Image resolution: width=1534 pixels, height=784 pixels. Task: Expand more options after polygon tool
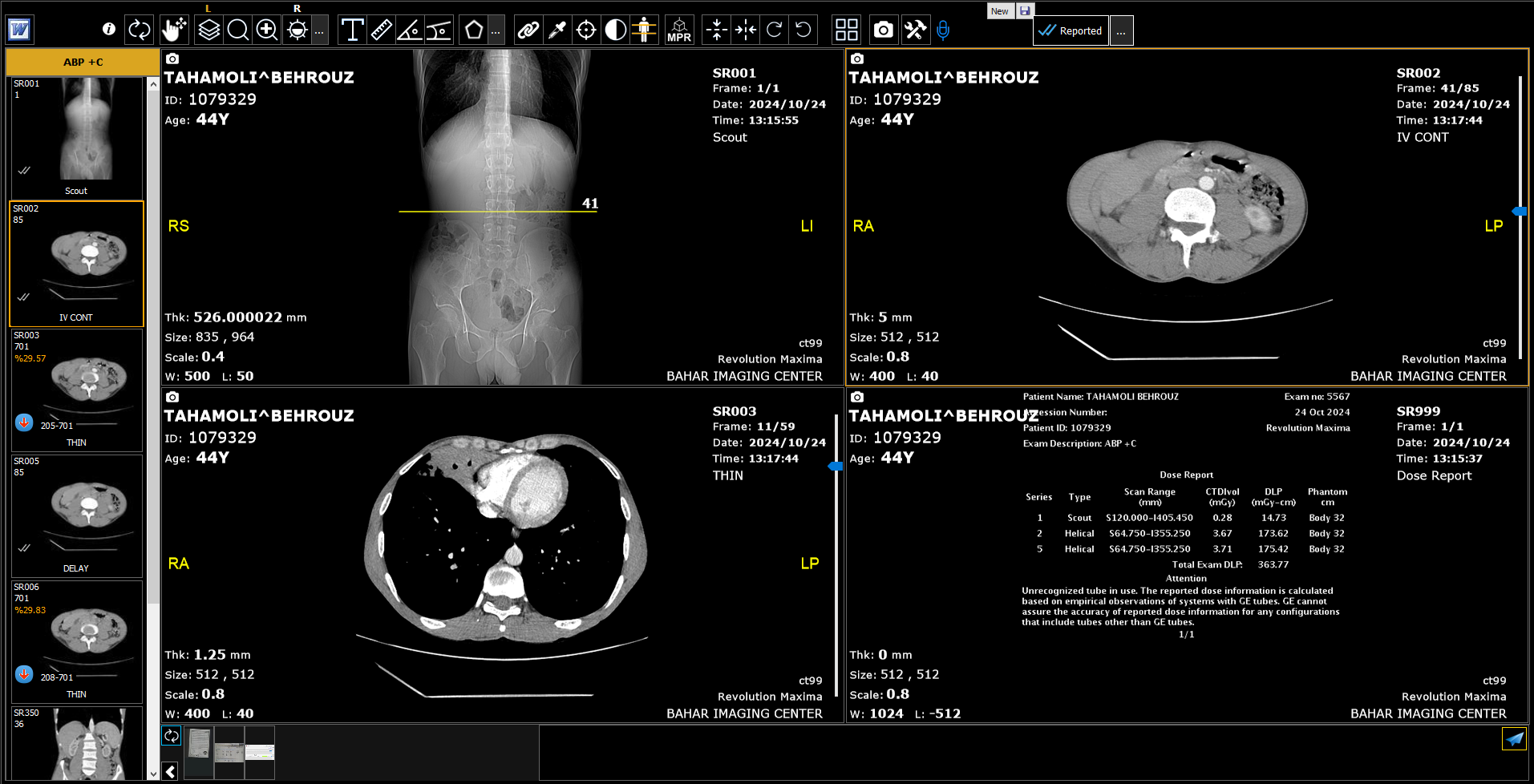pyautogui.click(x=496, y=31)
